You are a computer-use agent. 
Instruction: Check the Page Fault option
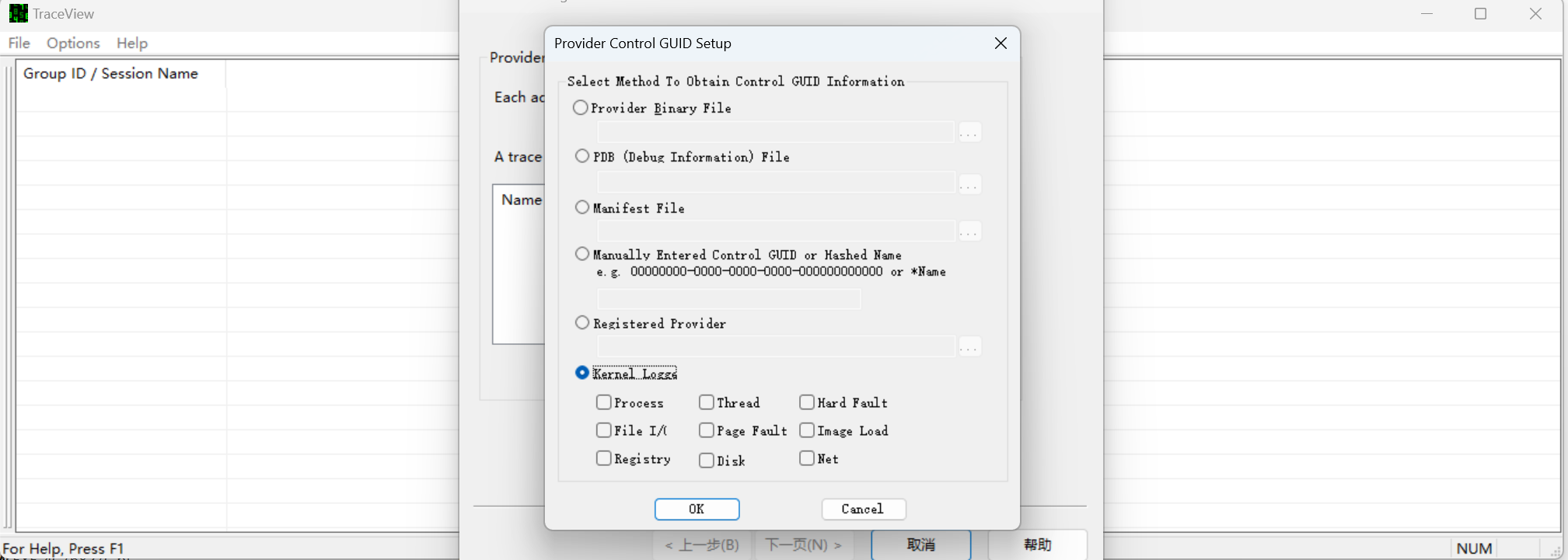click(x=707, y=430)
